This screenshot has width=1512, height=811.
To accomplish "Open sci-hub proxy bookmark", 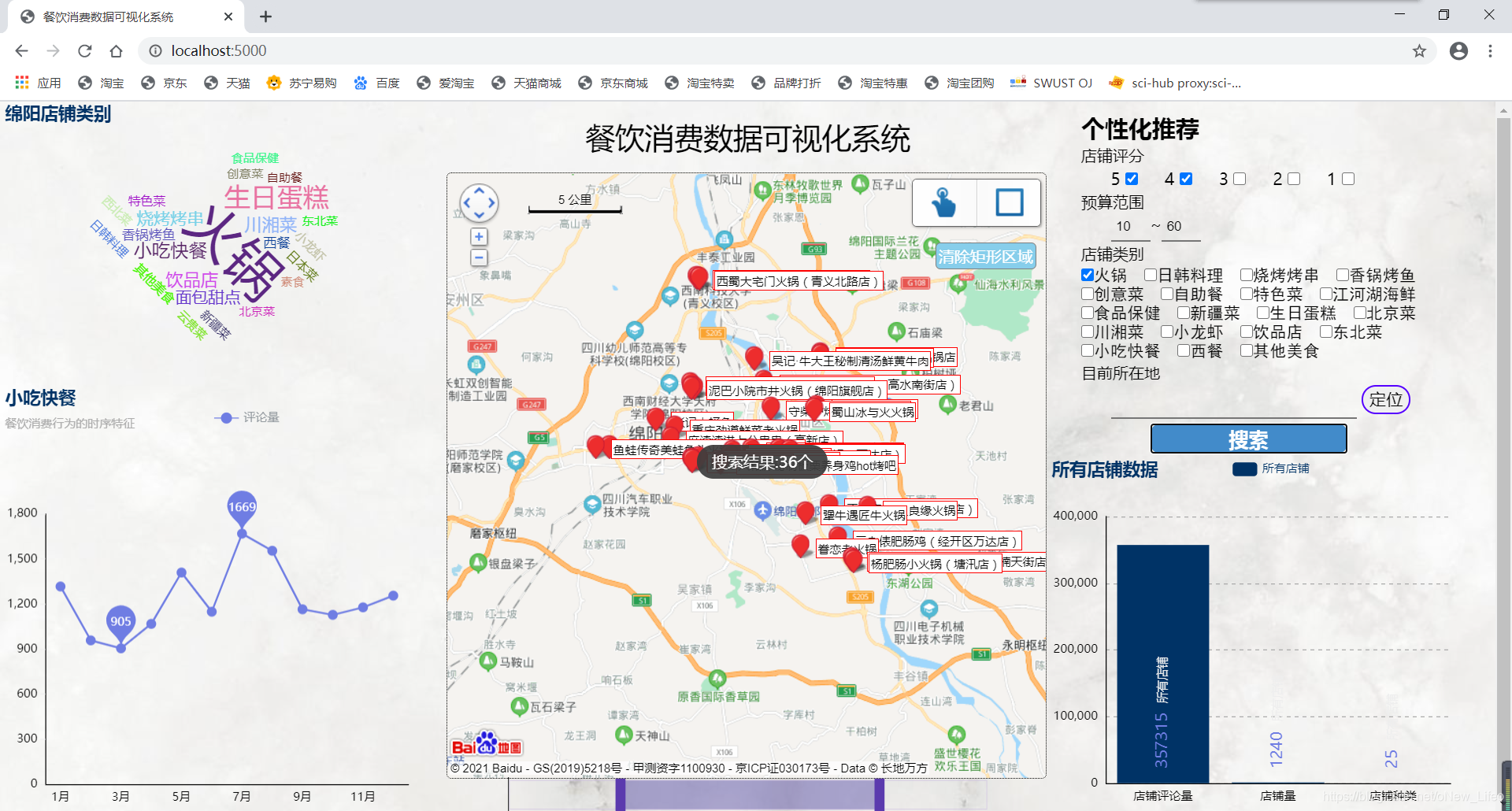I will (1174, 83).
